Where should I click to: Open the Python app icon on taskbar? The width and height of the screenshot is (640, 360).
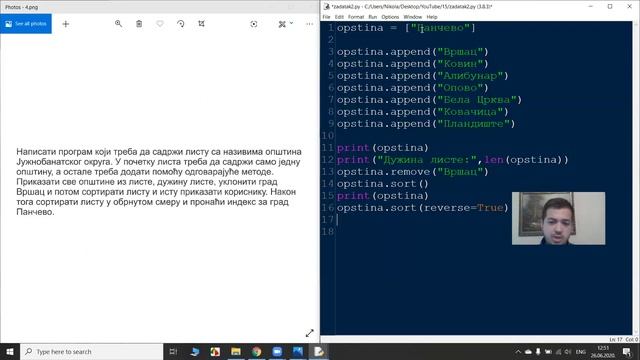point(195,351)
